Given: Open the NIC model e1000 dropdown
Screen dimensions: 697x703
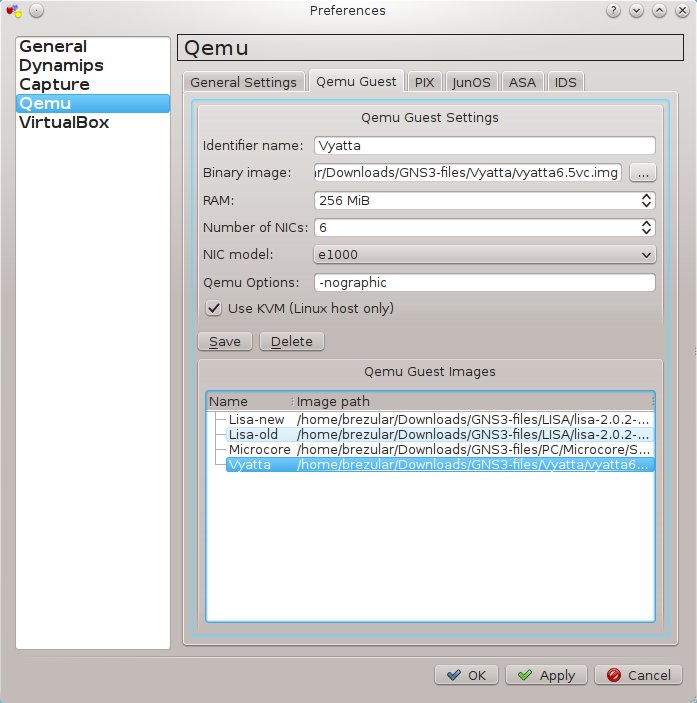Looking at the screenshot, I should point(485,255).
